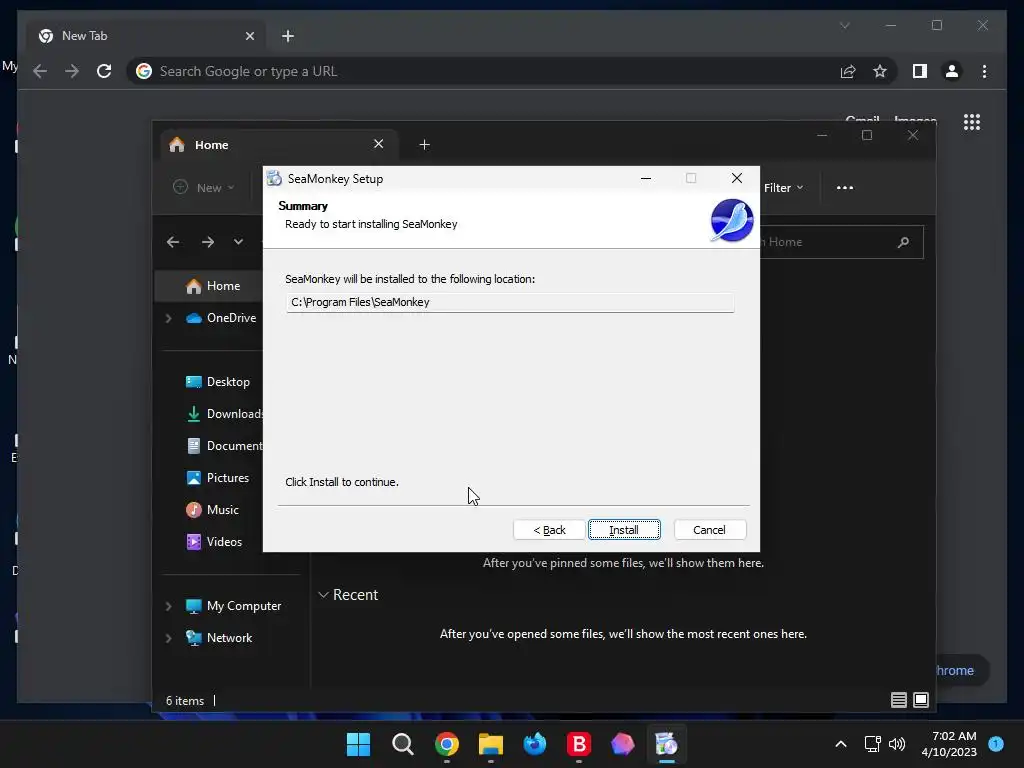Expand the OneDrive tree node
The width and height of the screenshot is (1024, 768).
(x=168, y=318)
